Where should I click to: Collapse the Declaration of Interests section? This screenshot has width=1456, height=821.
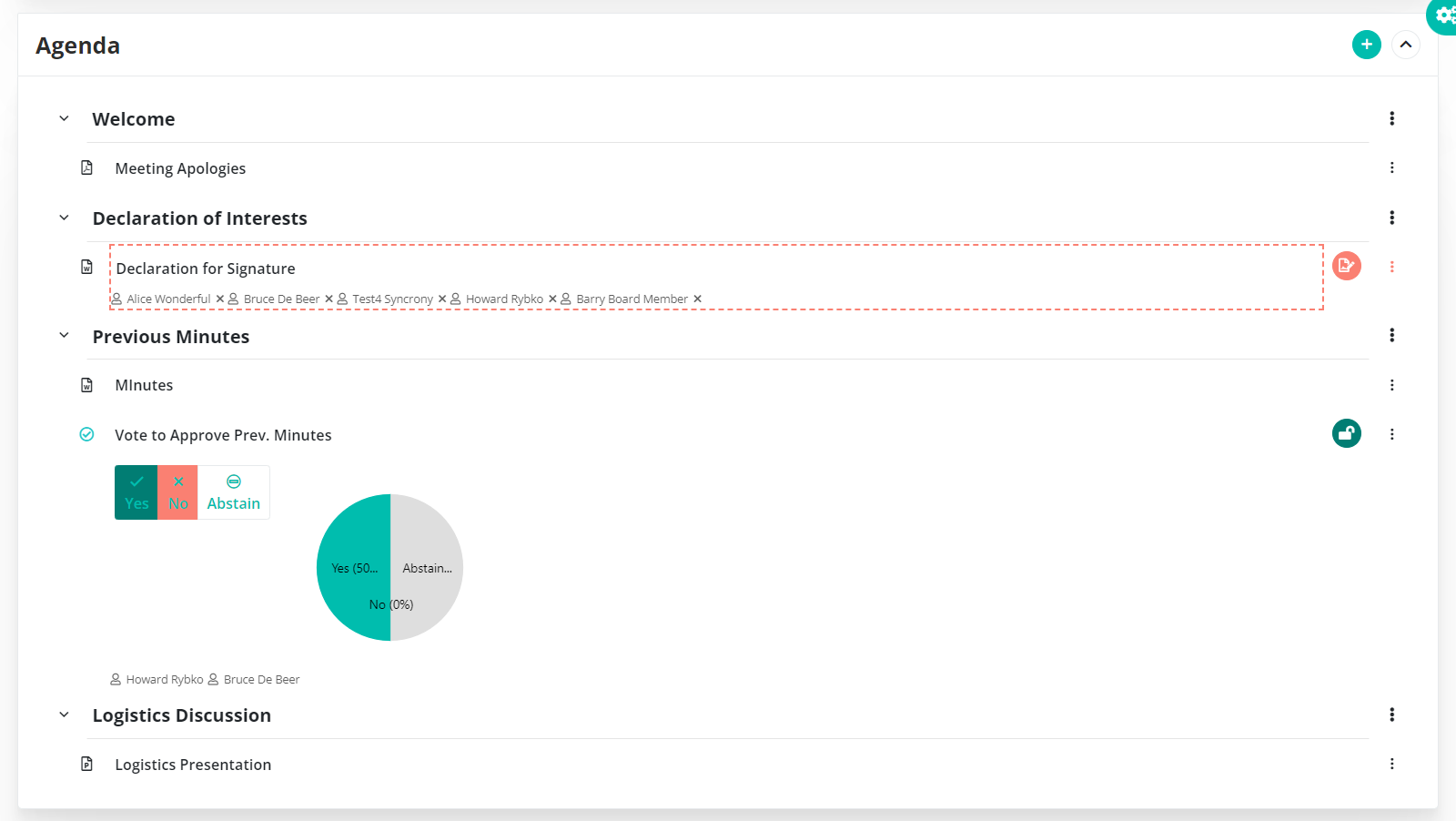64,218
